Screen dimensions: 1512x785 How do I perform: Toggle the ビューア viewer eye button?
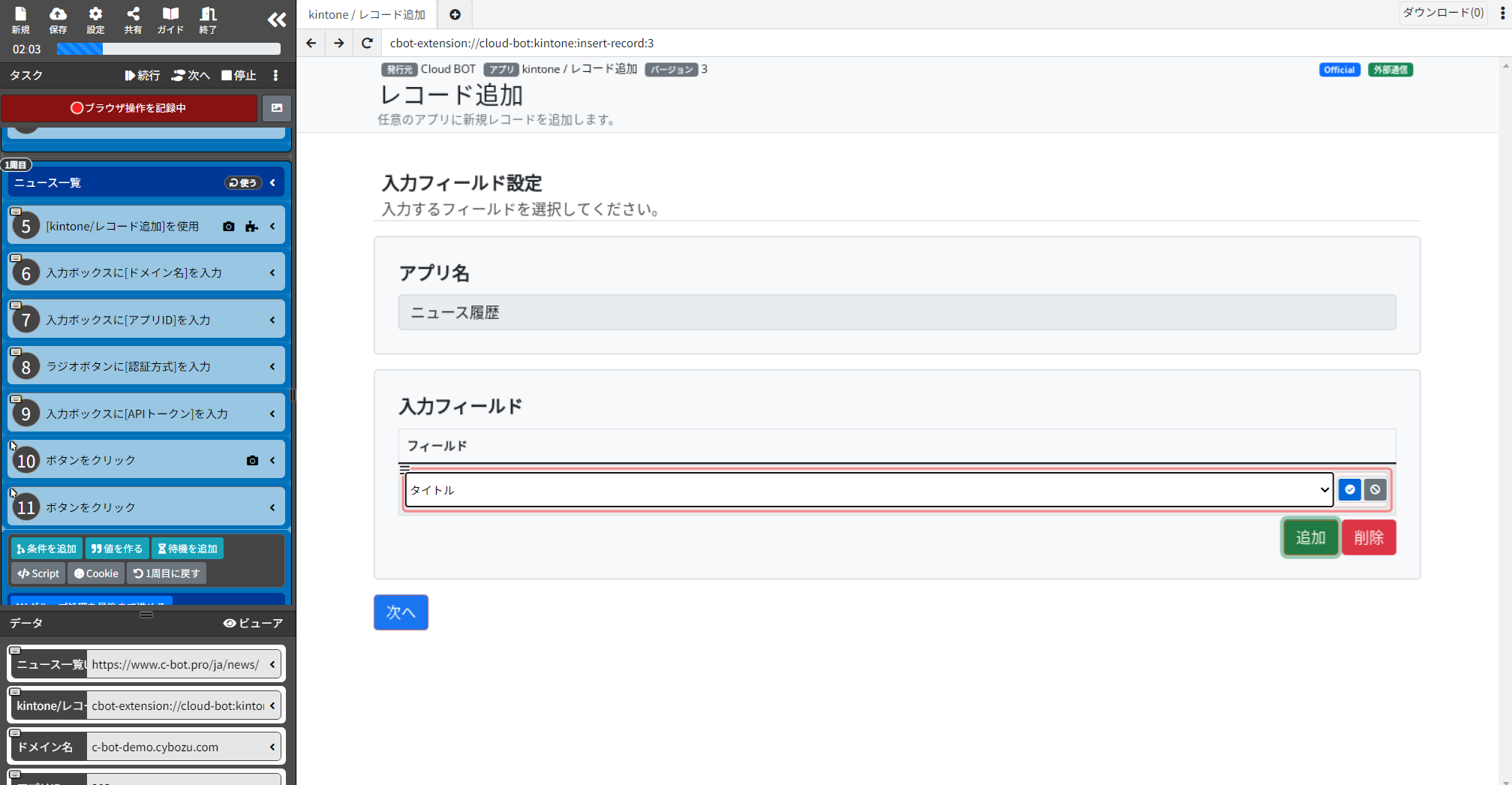tap(253, 623)
